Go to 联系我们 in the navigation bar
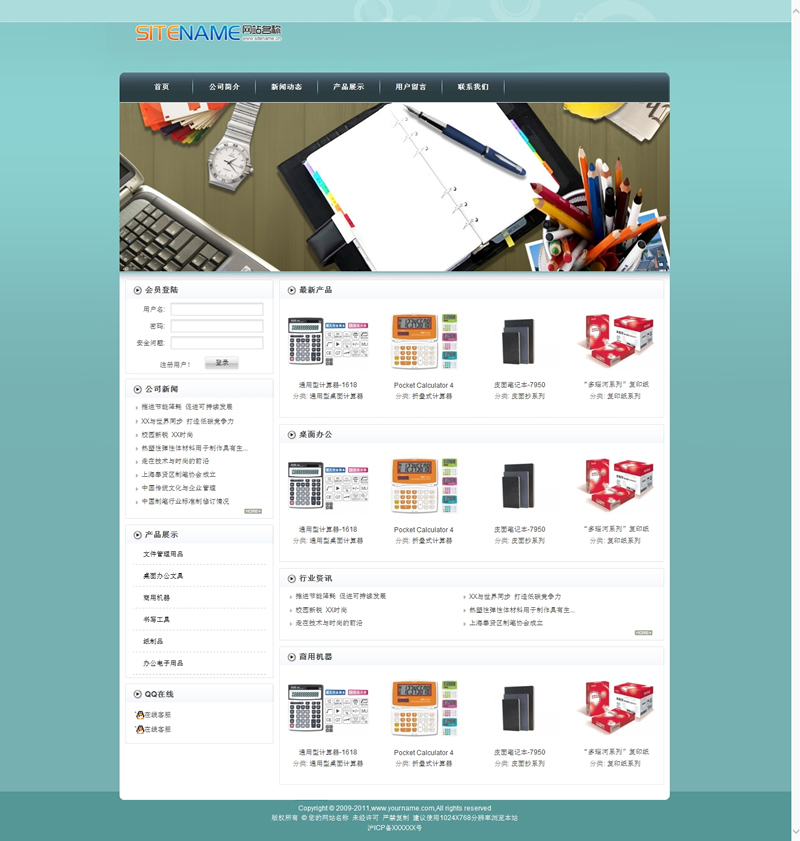The width and height of the screenshot is (800, 841). pyautogui.click(x=473, y=87)
